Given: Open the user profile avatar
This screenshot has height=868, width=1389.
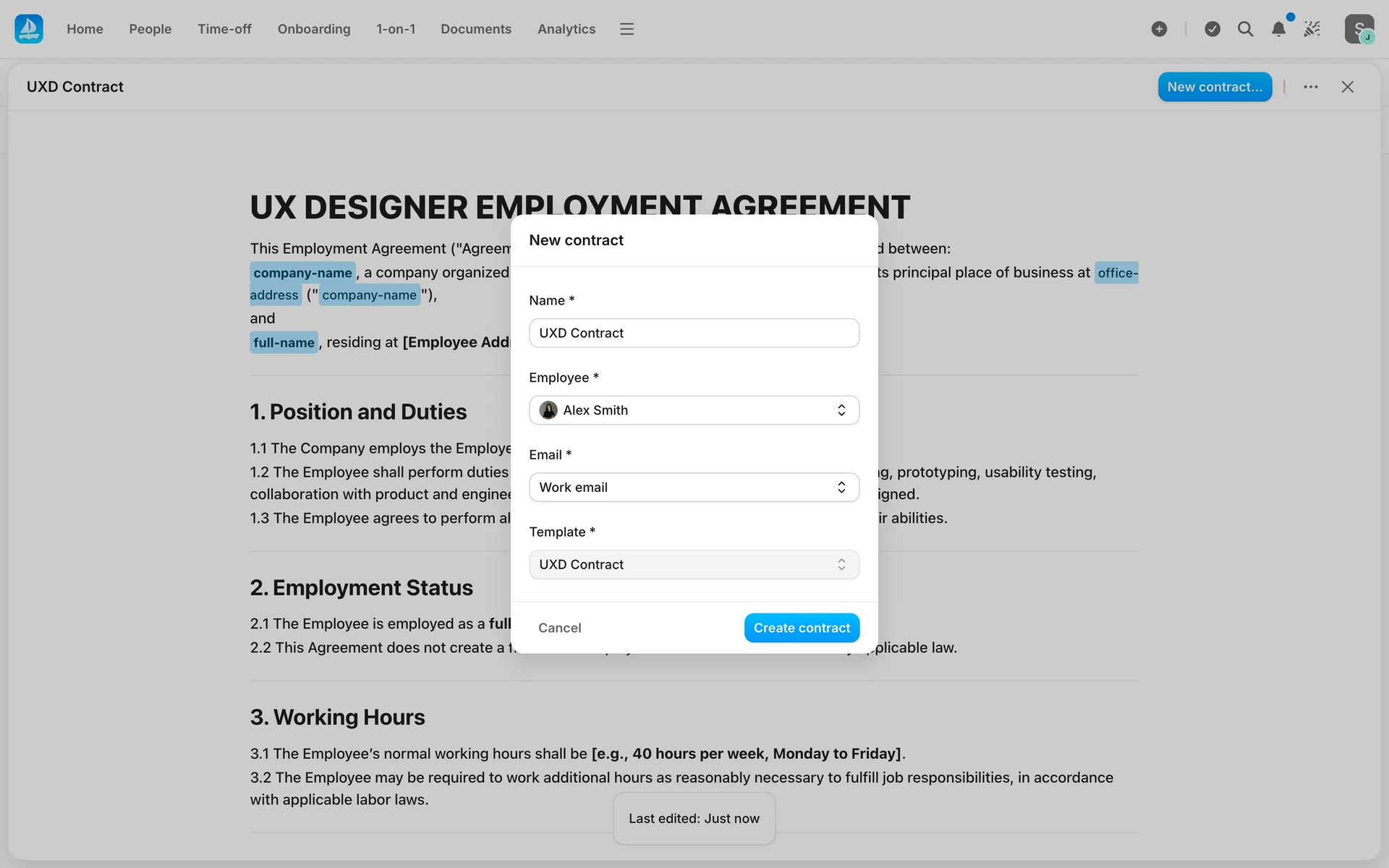Looking at the screenshot, I should (1359, 29).
